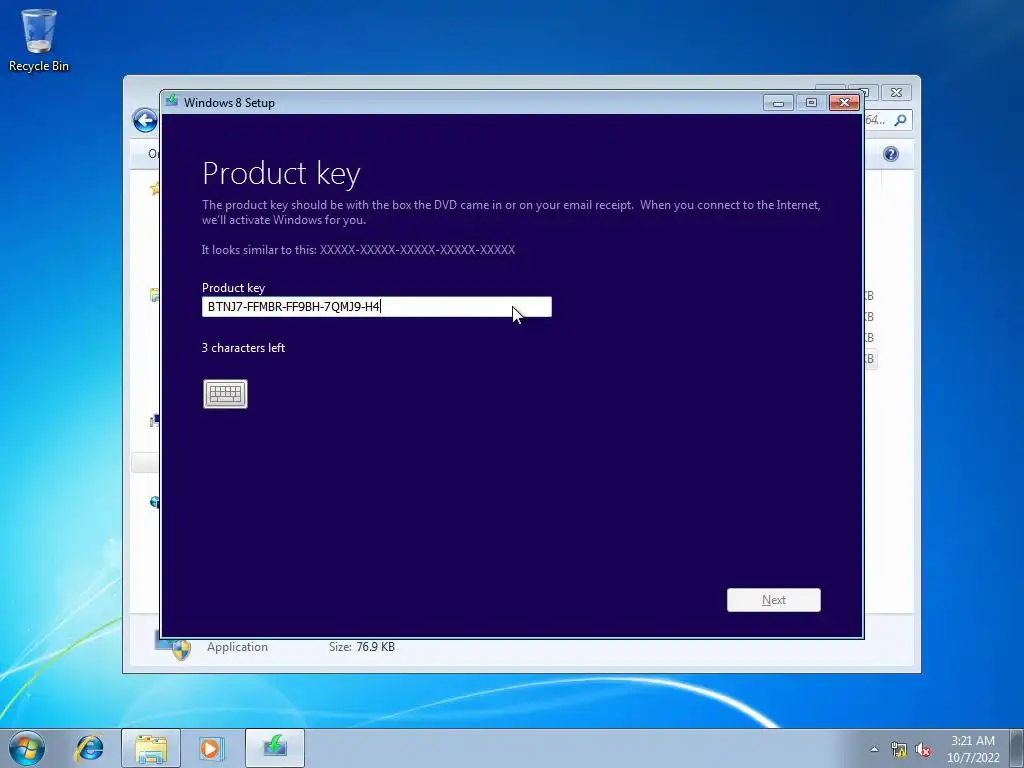This screenshot has width=1024, height=768.
Task: Open Windows Explorer from taskbar
Action: (151, 748)
